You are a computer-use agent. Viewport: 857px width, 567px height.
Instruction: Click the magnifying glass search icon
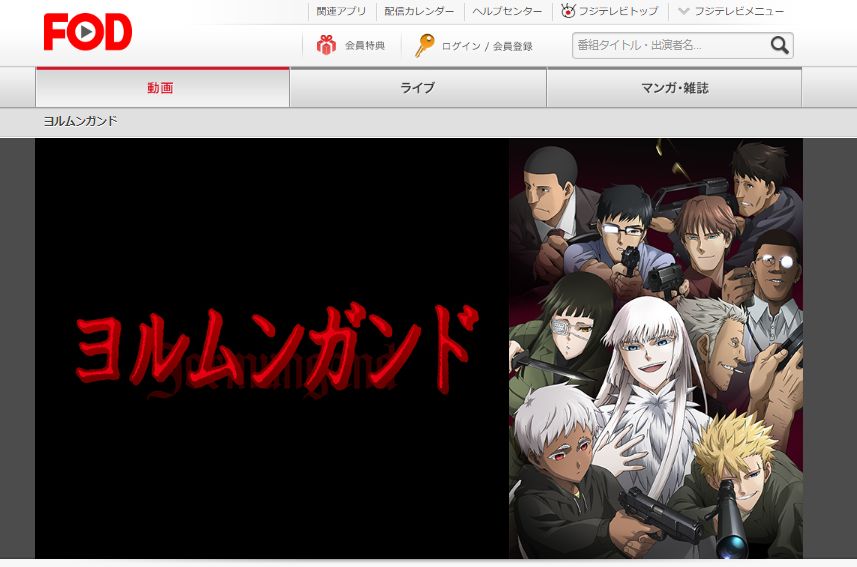click(780, 45)
